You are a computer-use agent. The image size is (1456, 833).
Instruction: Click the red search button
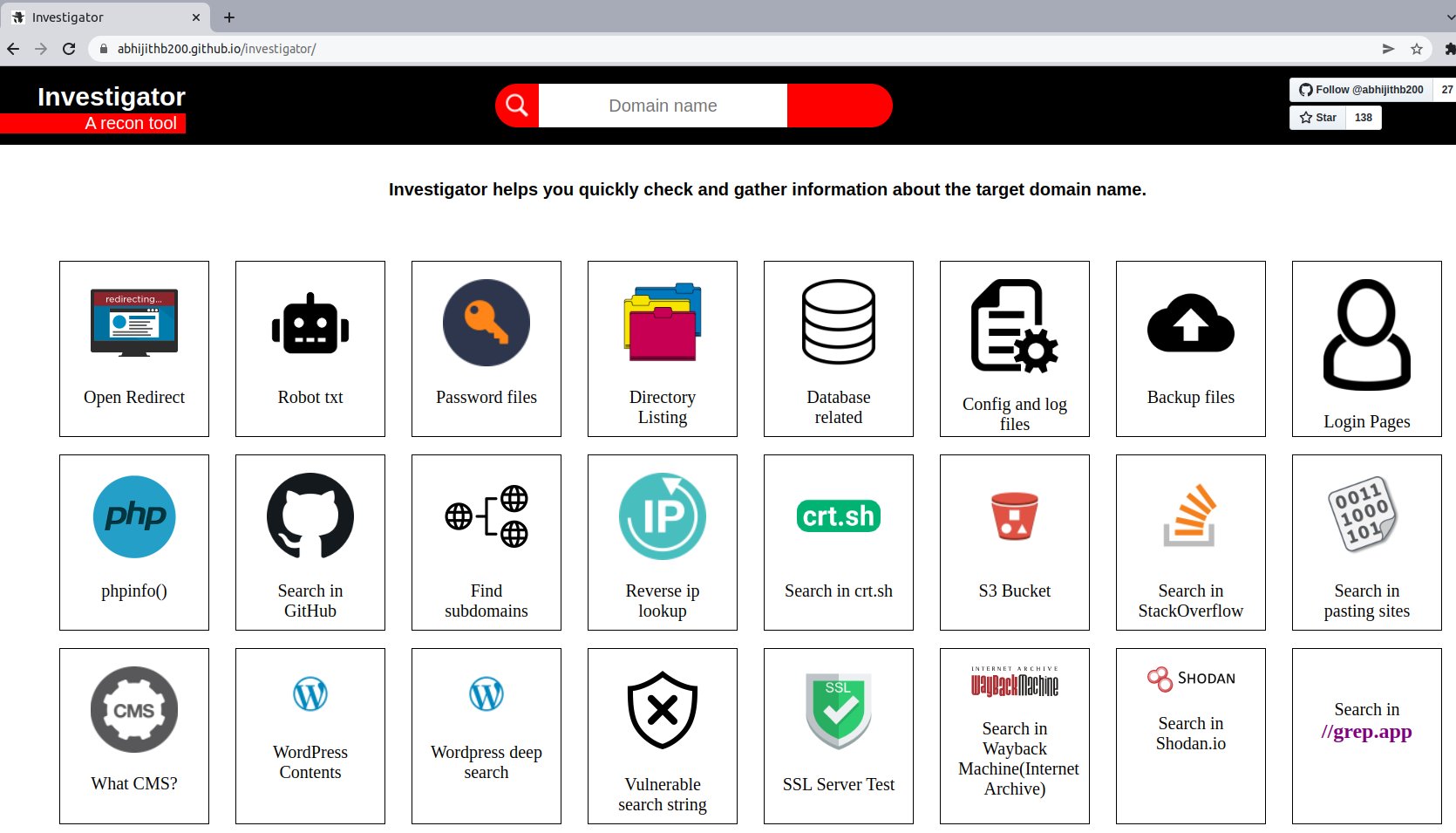tap(839, 105)
